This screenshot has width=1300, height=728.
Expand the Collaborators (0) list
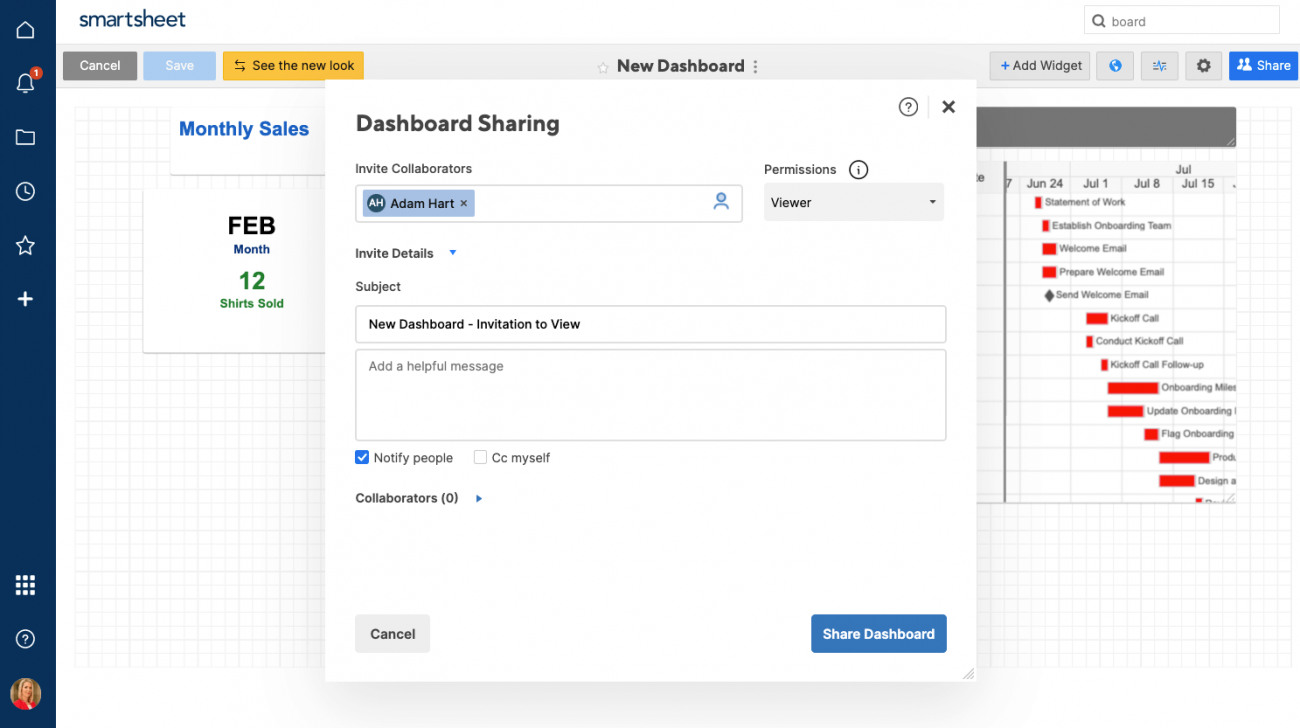[478, 497]
